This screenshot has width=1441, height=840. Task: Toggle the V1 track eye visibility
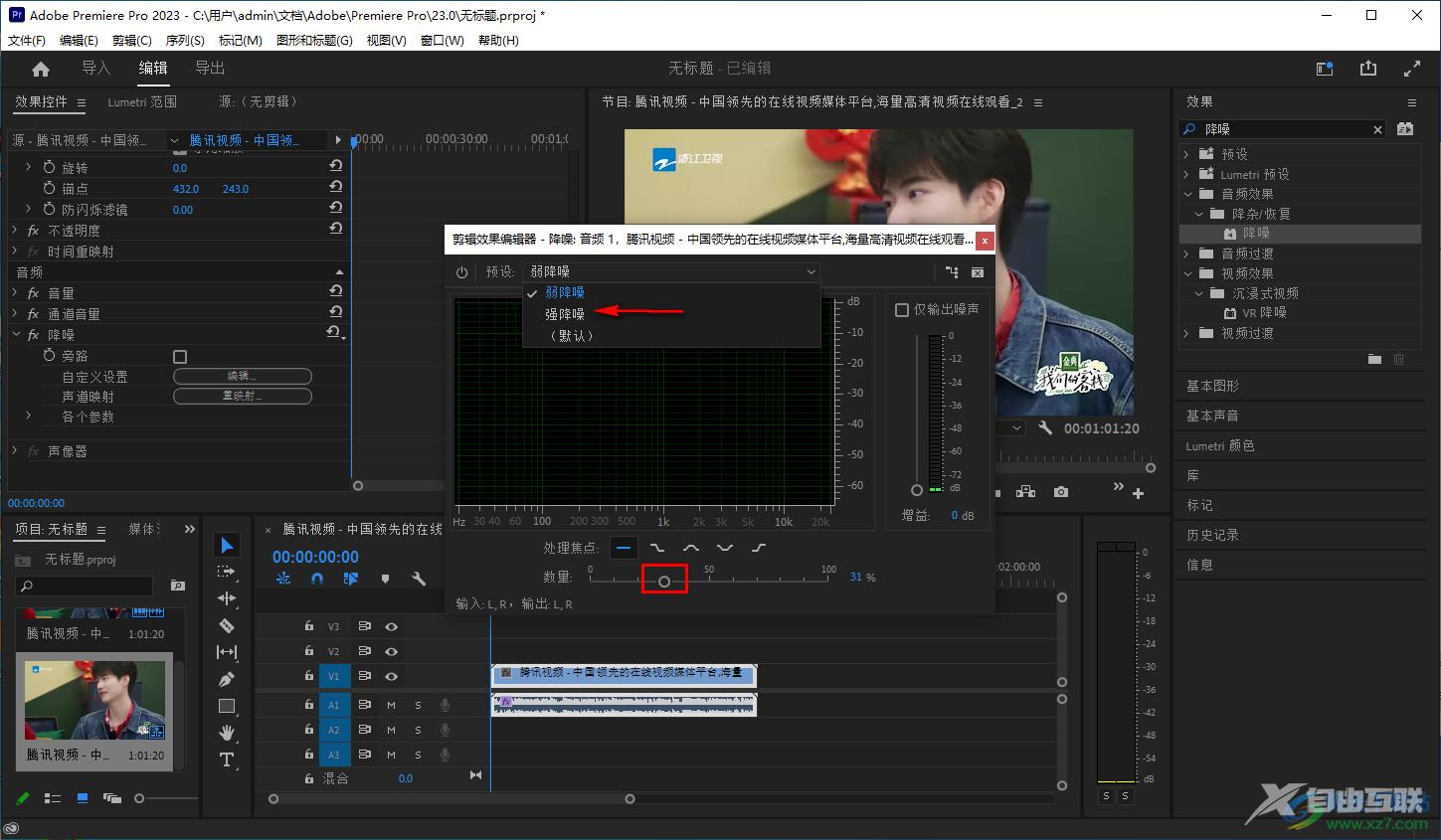(x=391, y=676)
